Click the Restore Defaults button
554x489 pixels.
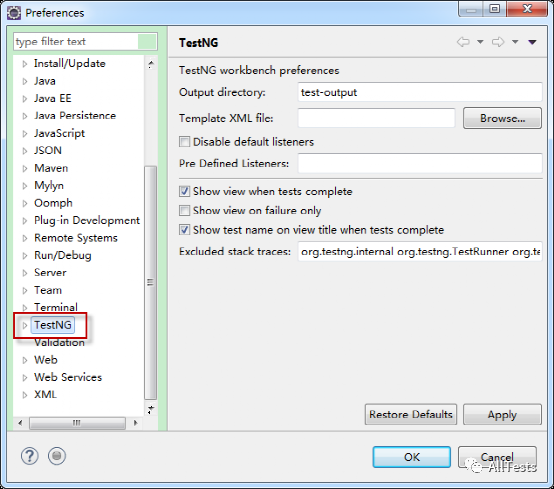pyautogui.click(x=411, y=414)
